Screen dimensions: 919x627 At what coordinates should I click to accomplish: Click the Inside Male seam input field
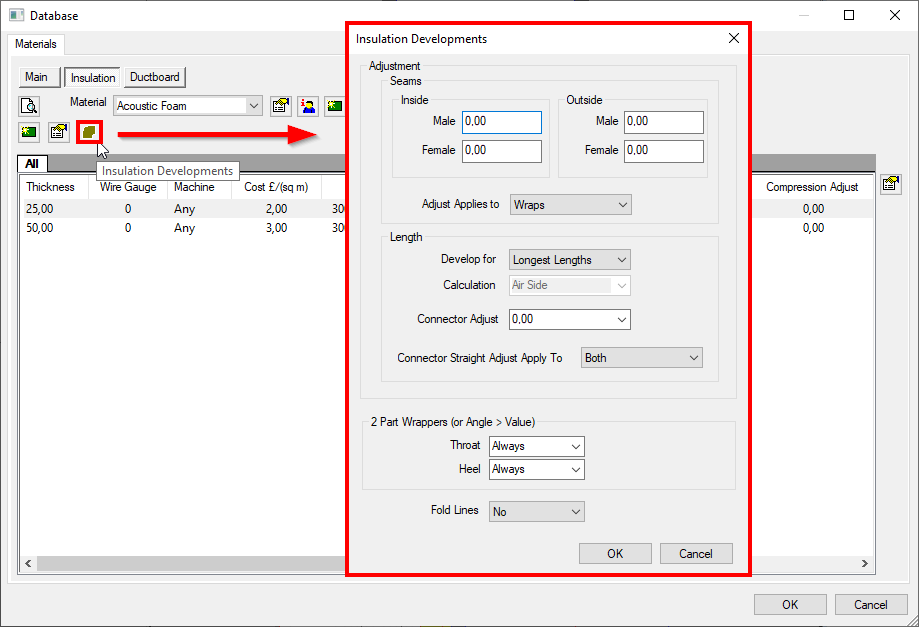coord(501,121)
